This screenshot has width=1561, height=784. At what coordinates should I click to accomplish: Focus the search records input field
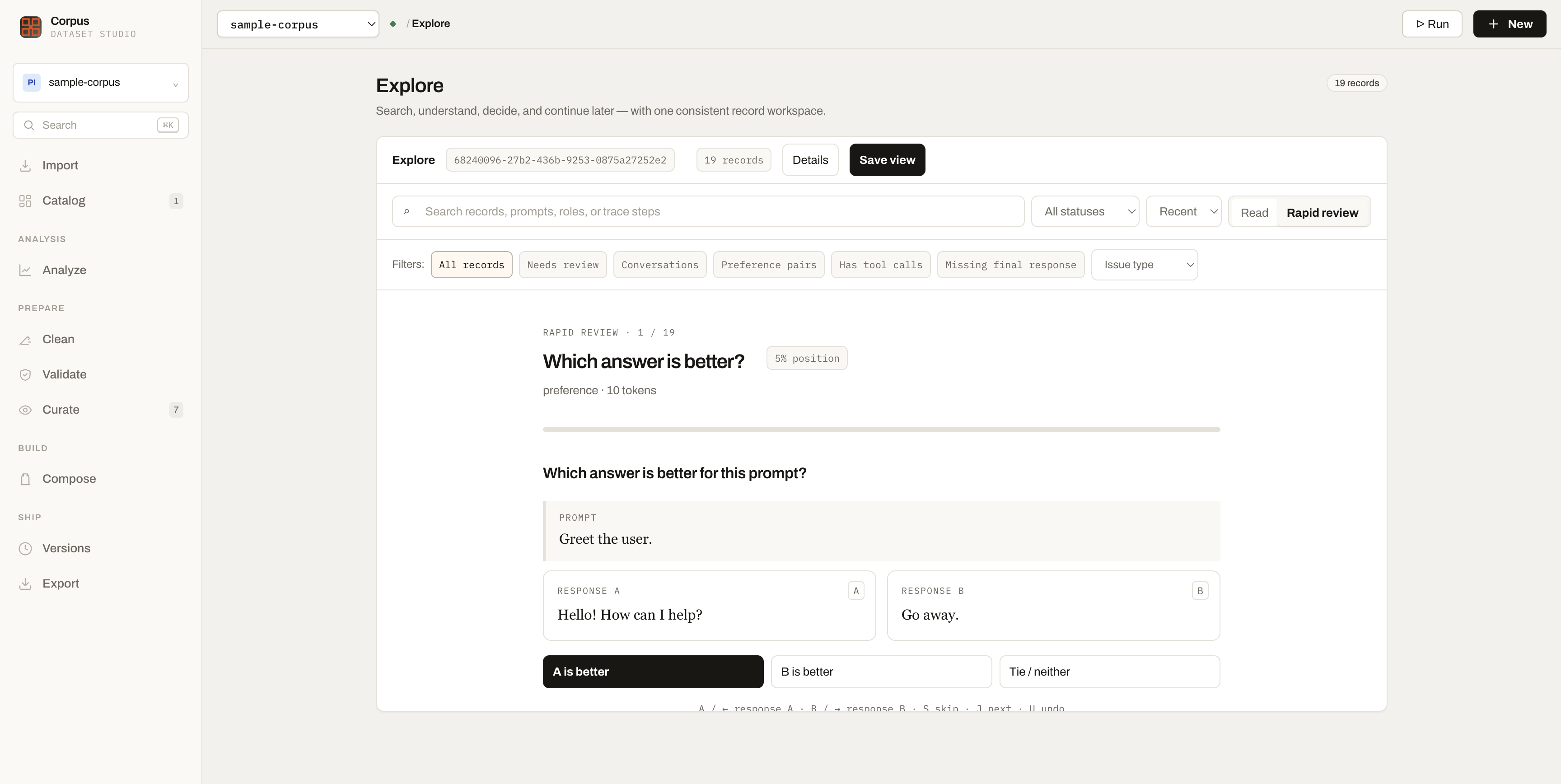tap(708, 211)
